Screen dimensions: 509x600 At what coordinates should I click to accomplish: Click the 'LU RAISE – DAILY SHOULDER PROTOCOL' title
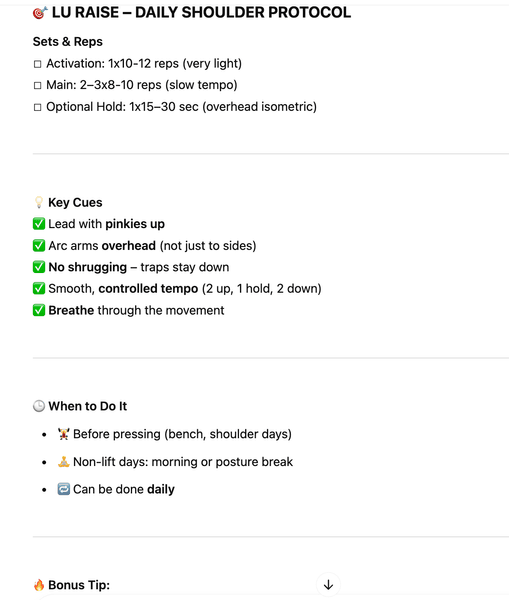coord(201,13)
